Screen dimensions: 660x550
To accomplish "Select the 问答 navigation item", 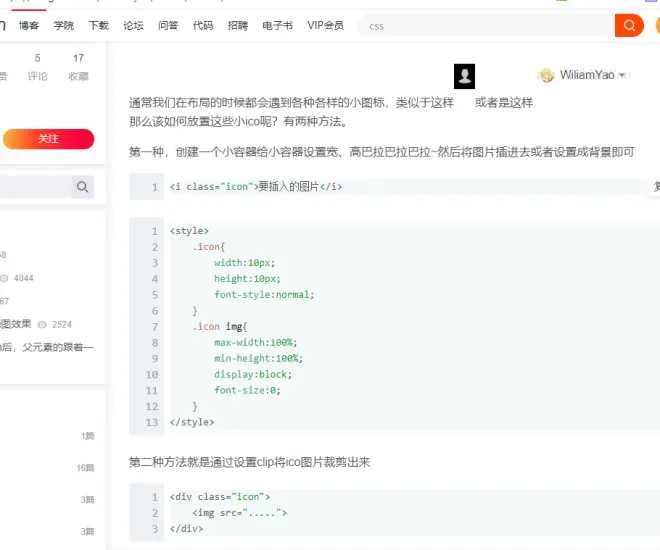I will (x=168, y=25).
